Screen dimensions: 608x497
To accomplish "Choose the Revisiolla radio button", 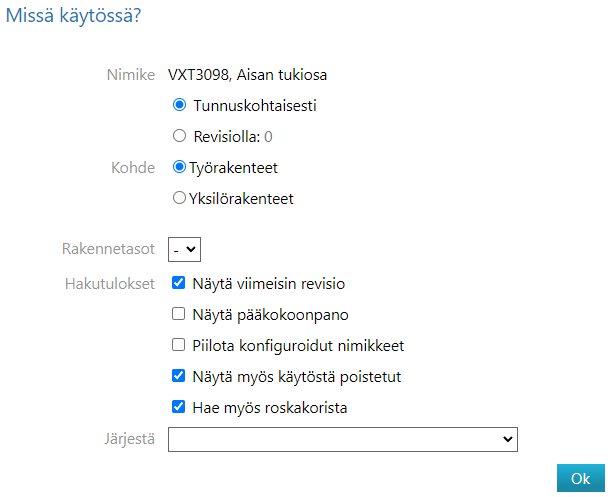I will (180, 136).
